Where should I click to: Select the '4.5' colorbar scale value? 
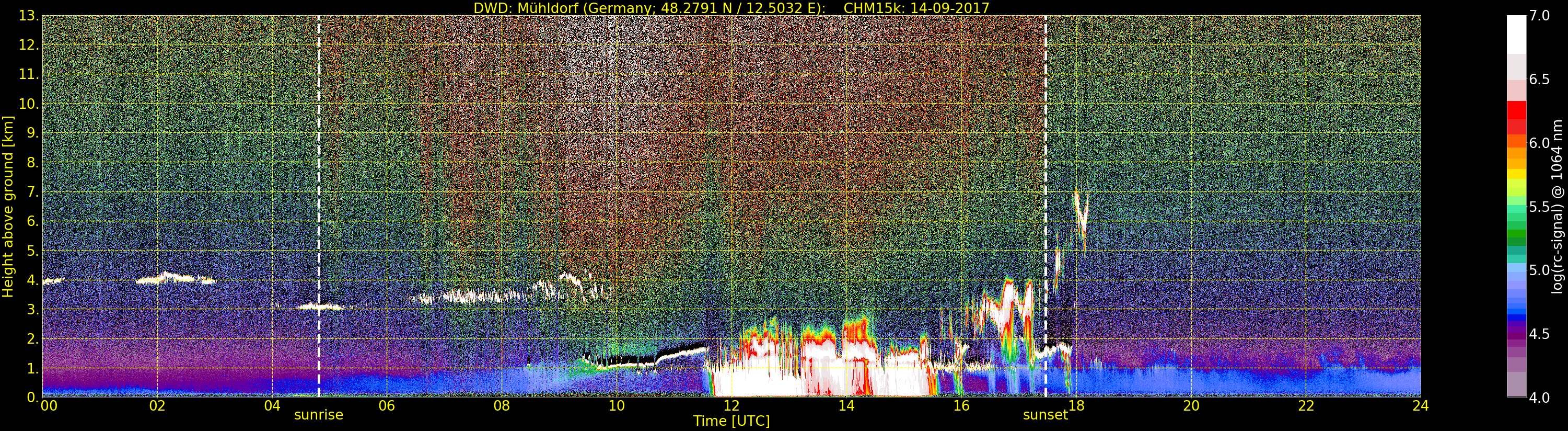(1539, 334)
